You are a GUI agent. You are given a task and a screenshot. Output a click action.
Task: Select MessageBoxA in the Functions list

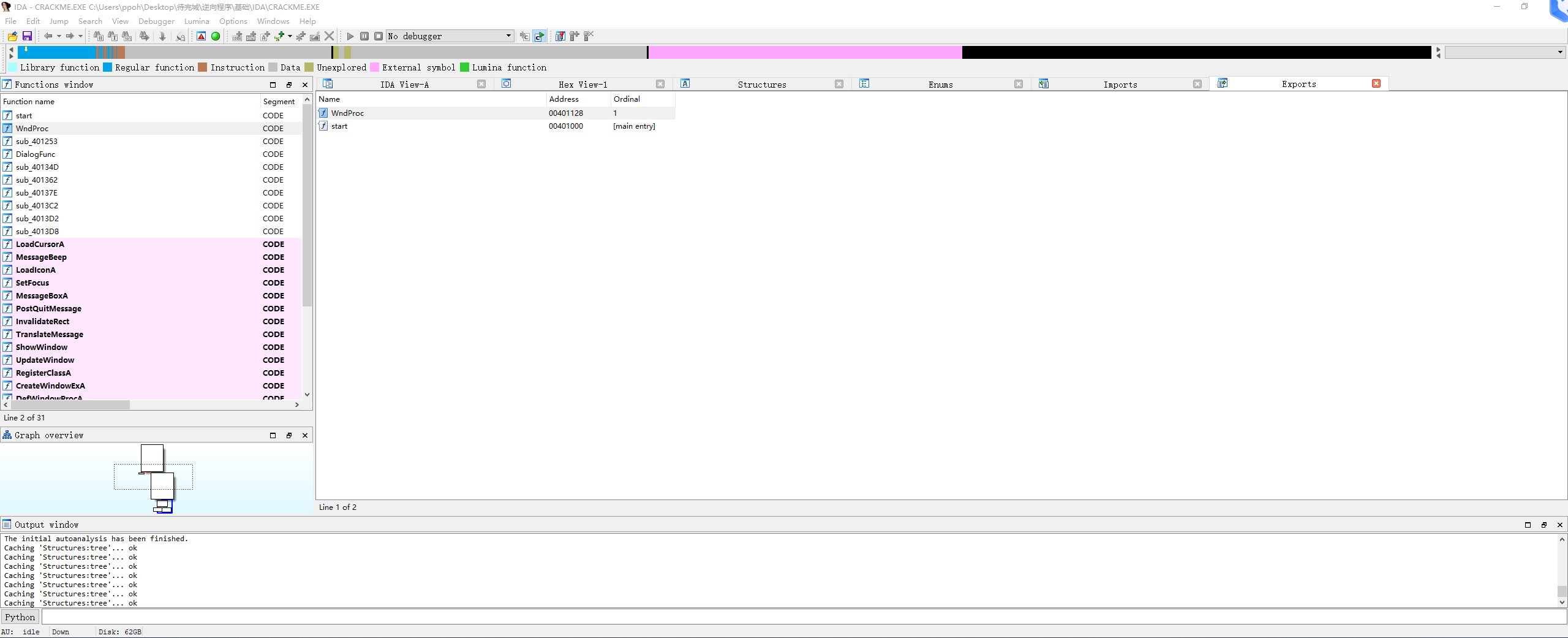(151, 295)
